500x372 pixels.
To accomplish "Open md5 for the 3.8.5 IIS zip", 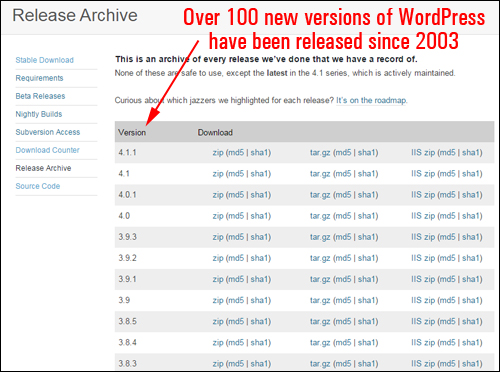I will [448, 321].
